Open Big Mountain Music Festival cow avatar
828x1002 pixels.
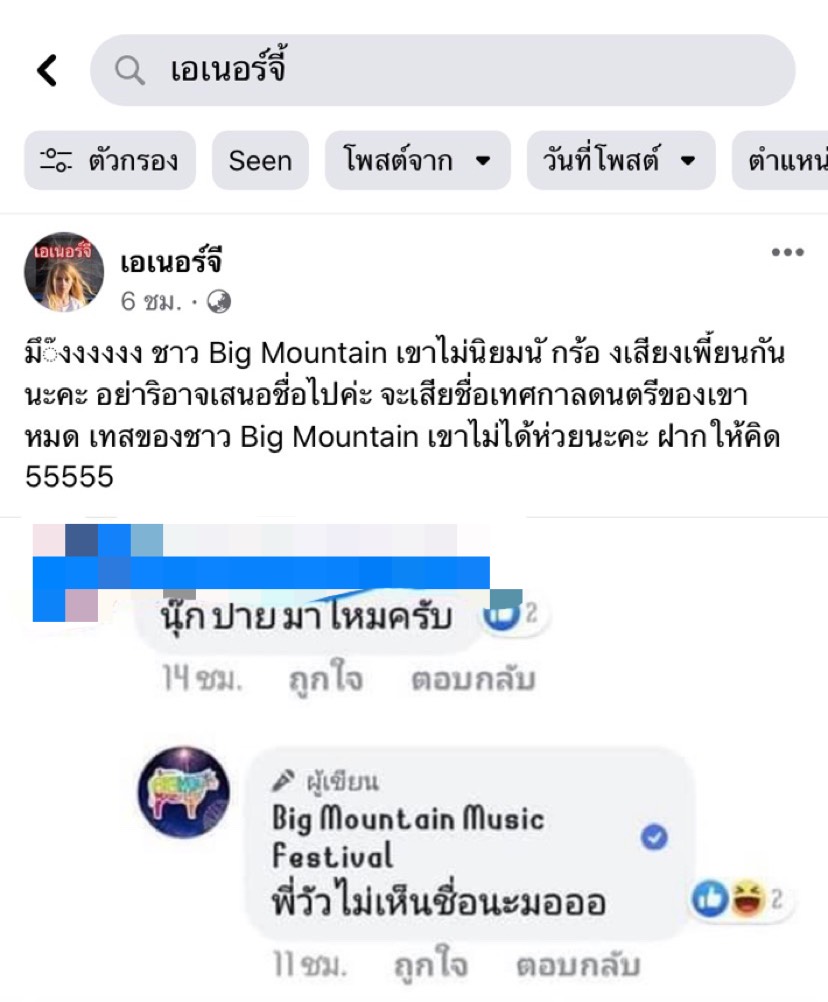[x=184, y=792]
